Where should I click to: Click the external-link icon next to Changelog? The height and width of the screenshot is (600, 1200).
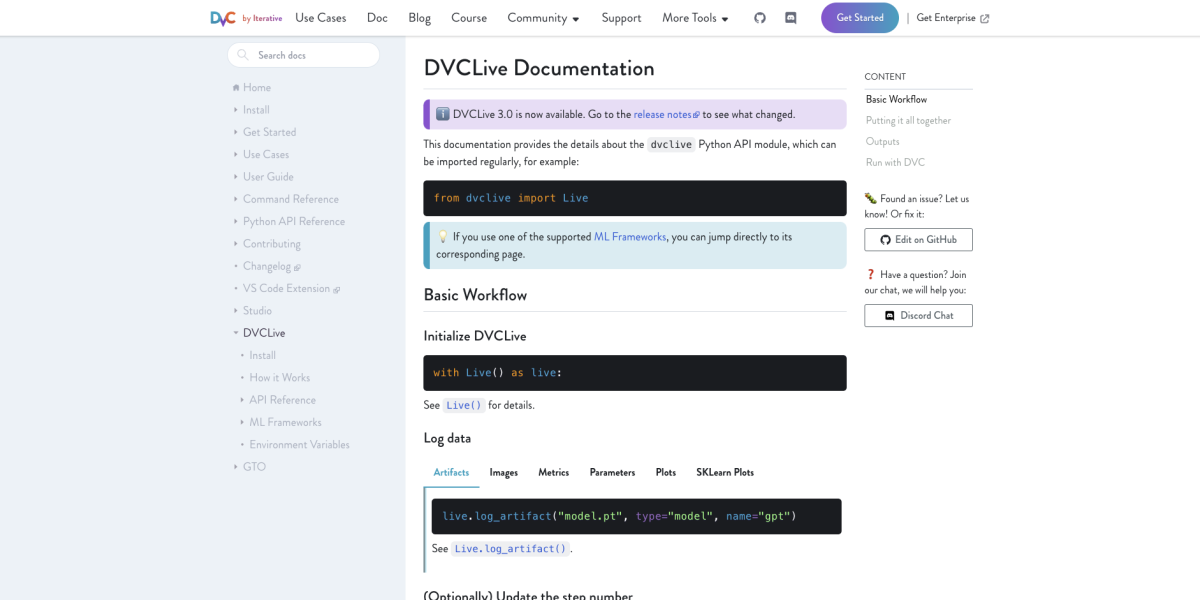(297, 266)
